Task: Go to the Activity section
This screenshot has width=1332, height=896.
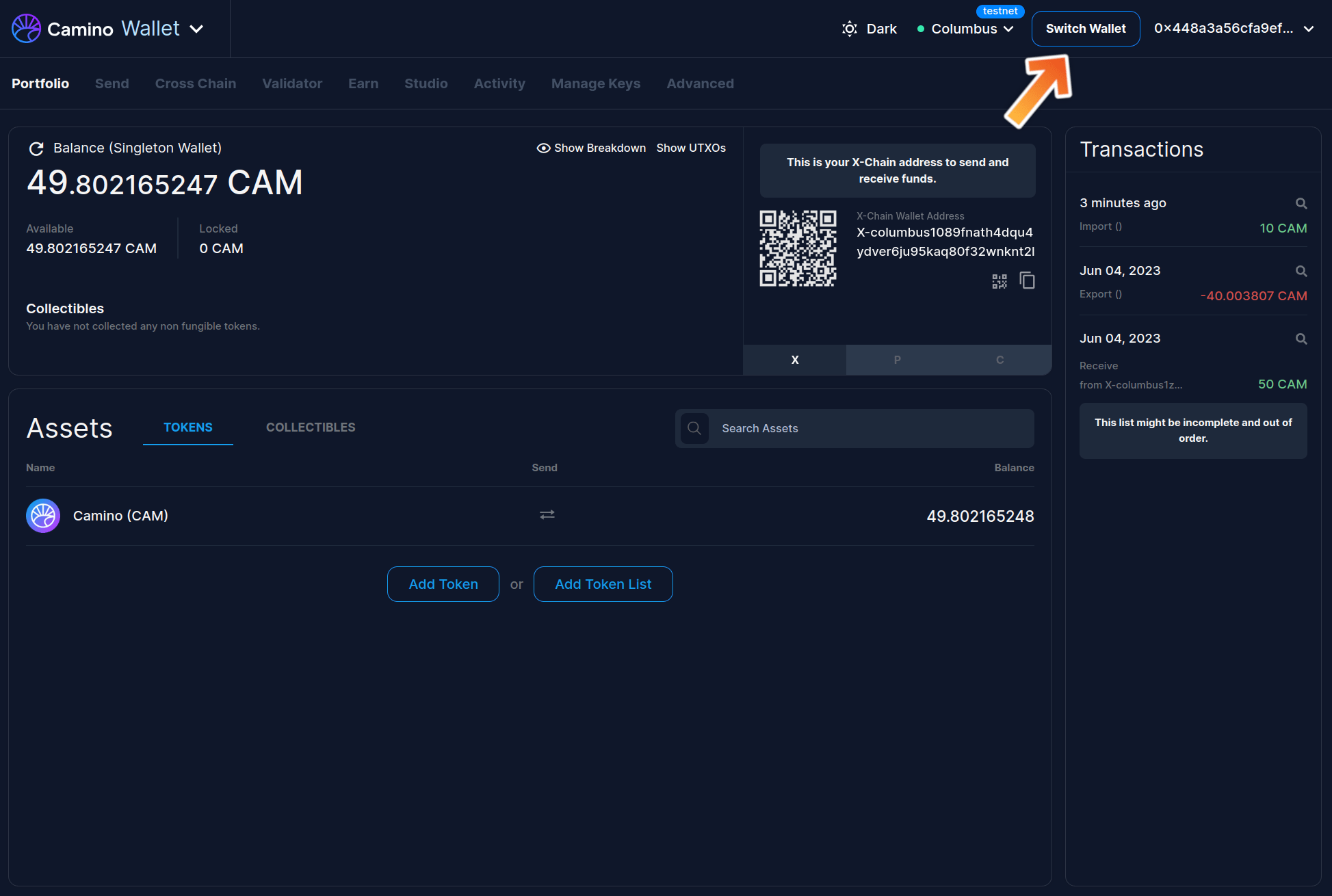Action: tap(499, 83)
